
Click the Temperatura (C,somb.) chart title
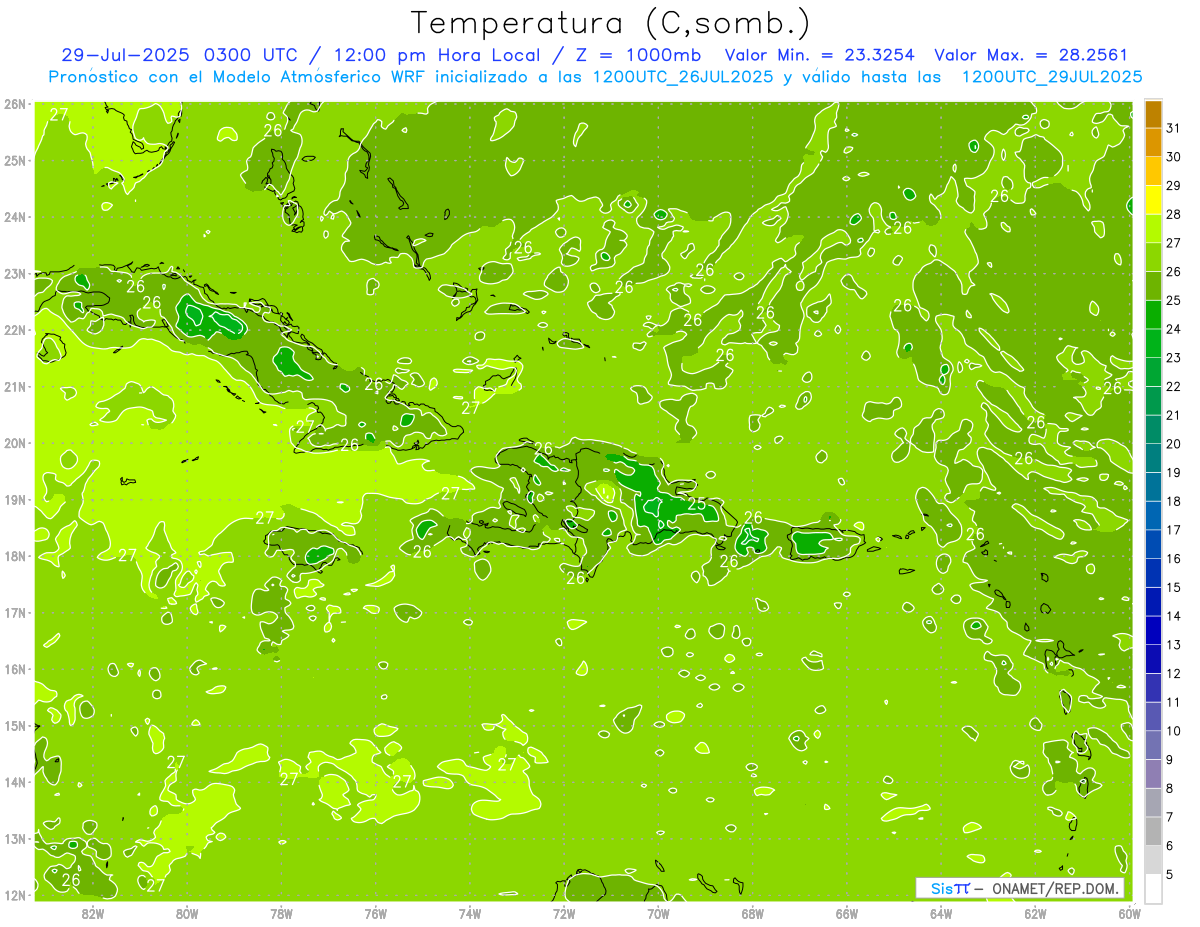pos(611,23)
